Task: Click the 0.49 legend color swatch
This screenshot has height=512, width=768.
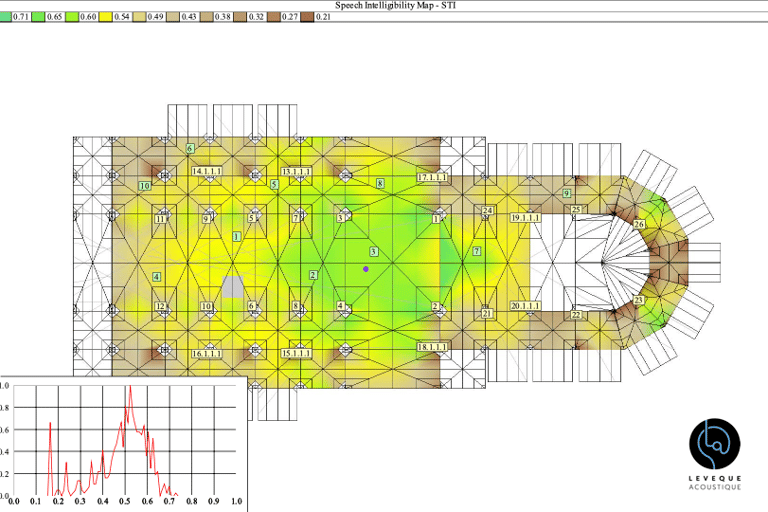Action: (139, 17)
